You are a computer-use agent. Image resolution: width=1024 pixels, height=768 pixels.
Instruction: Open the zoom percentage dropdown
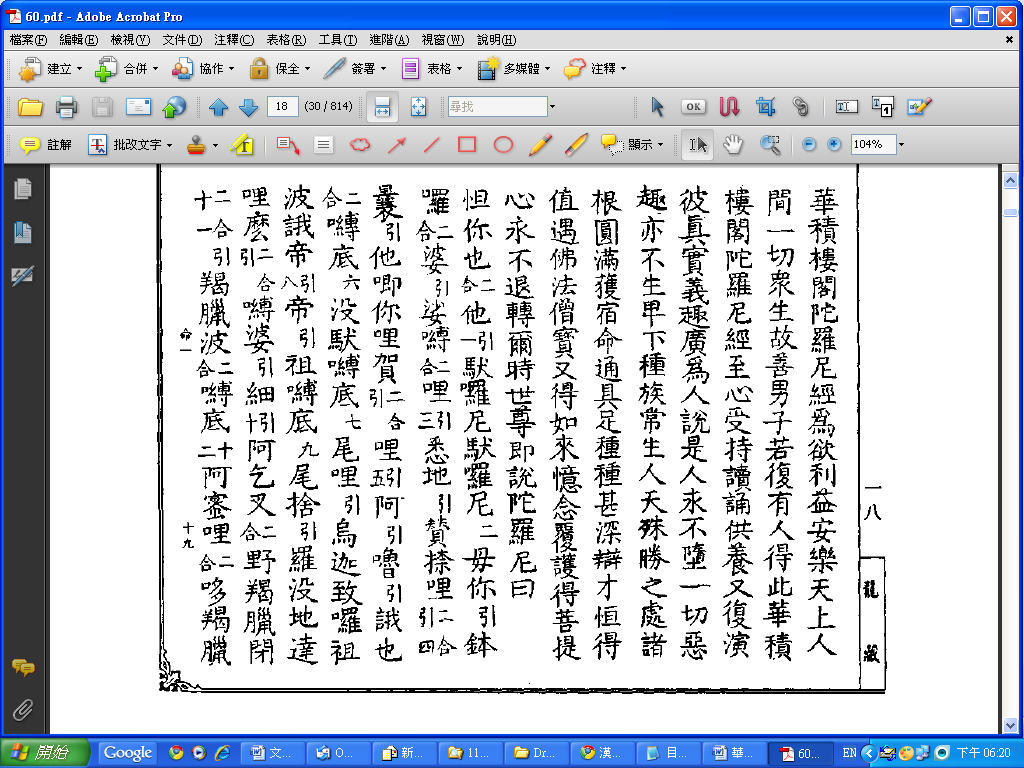(901, 144)
